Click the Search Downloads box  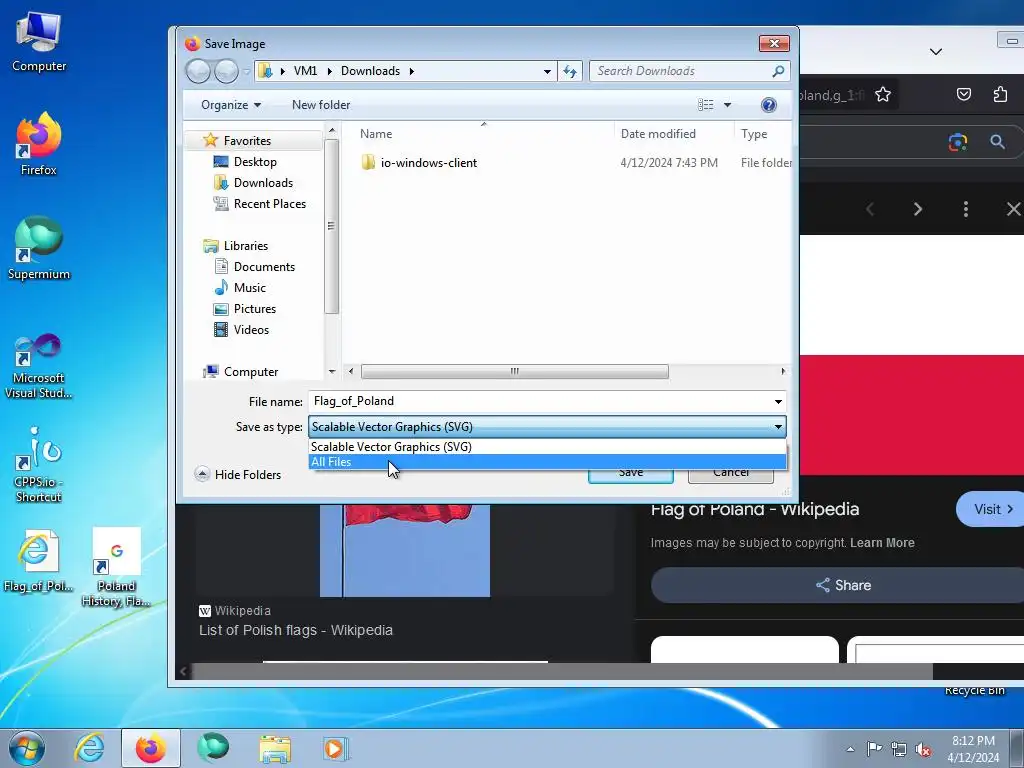[x=690, y=71]
